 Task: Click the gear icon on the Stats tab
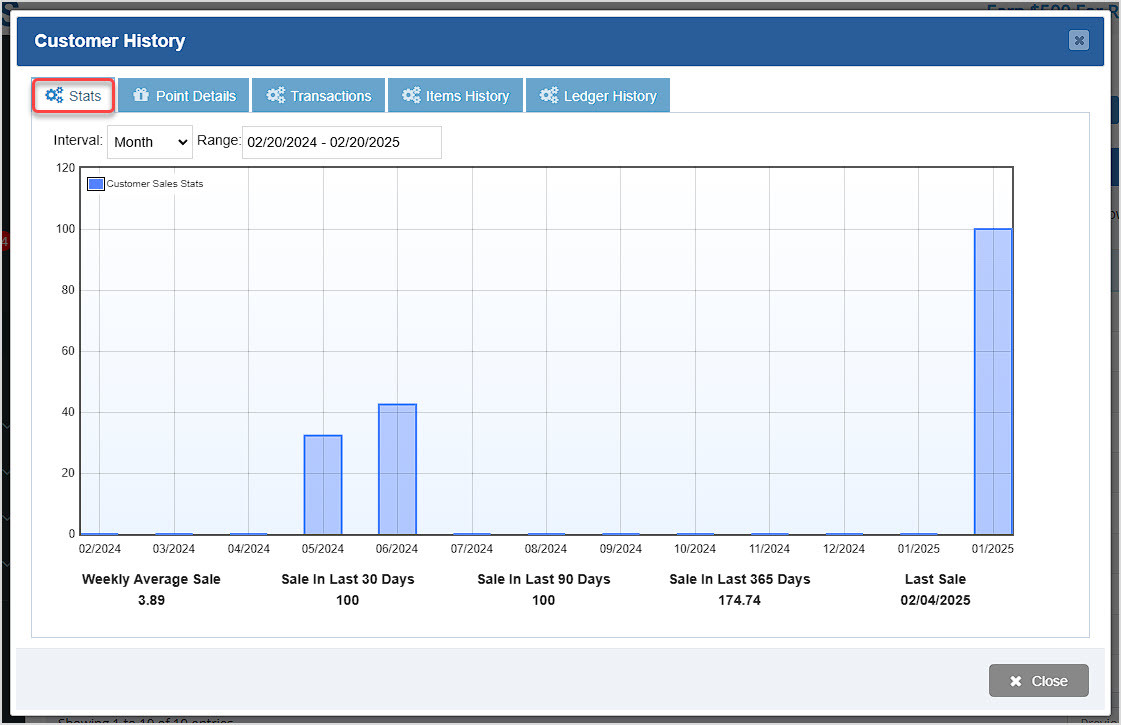[55, 95]
